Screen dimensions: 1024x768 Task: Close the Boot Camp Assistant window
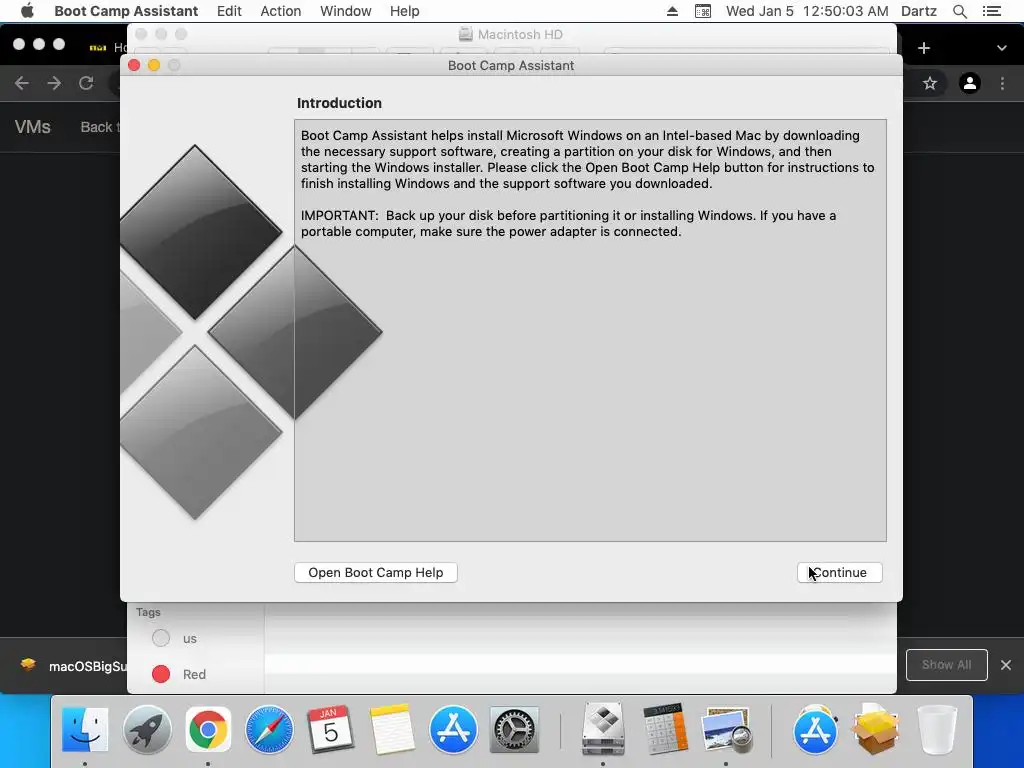pos(134,65)
